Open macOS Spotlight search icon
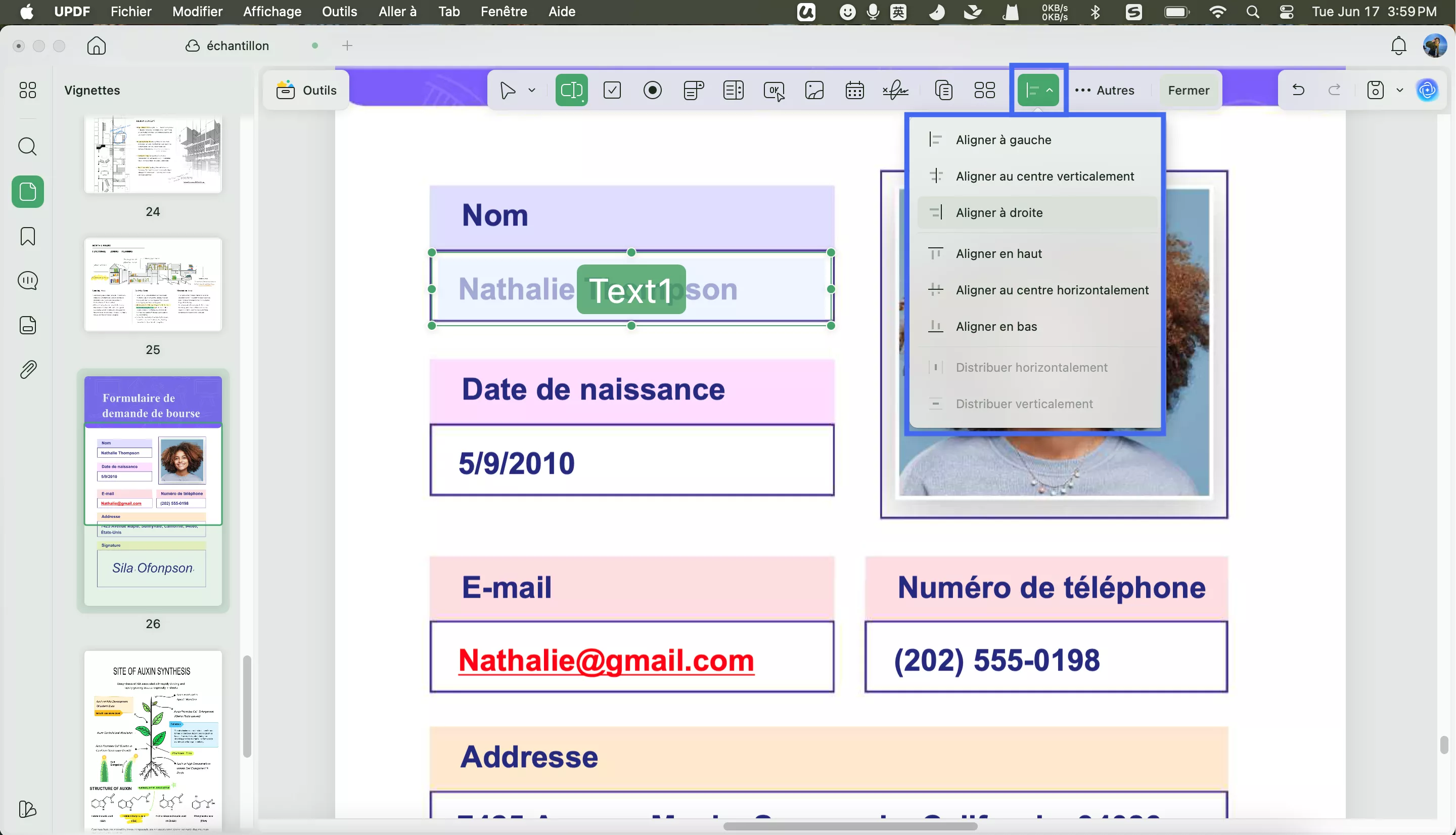The image size is (1456, 835). coord(1252,12)
